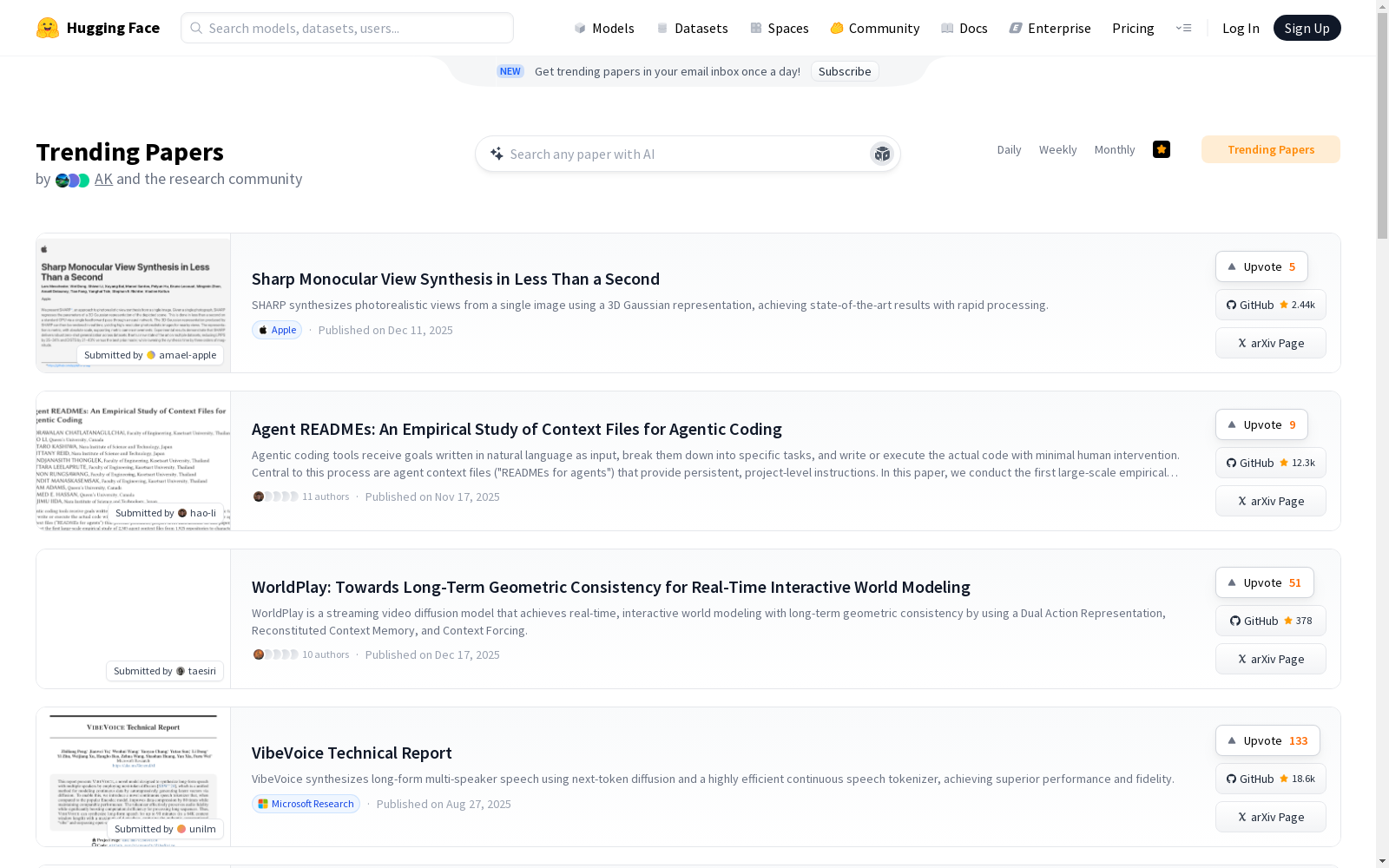Screen dimensions: 1389x868
Task: Open the Spaces nav item
Action: (780, 28)
